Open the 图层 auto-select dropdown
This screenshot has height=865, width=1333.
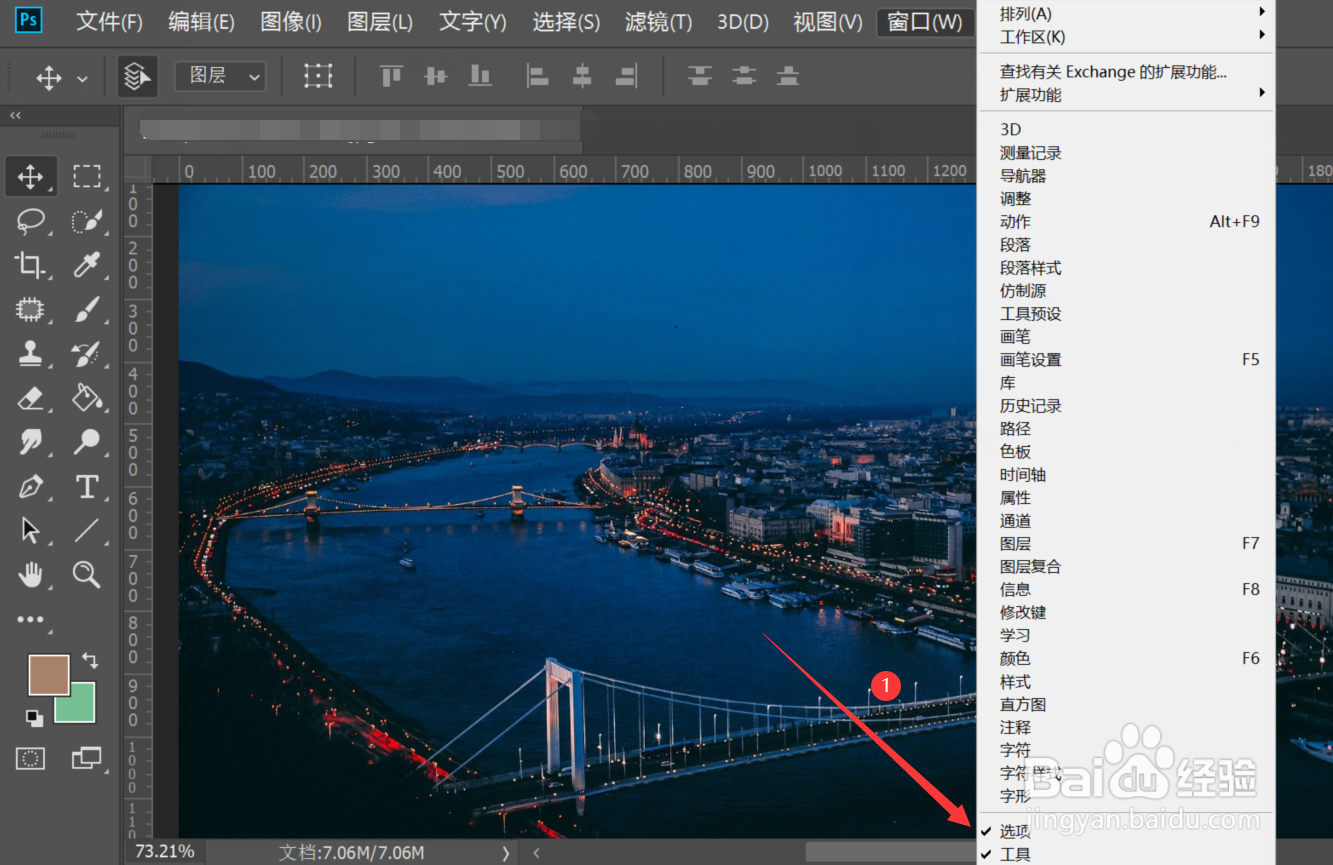(220, 76)
